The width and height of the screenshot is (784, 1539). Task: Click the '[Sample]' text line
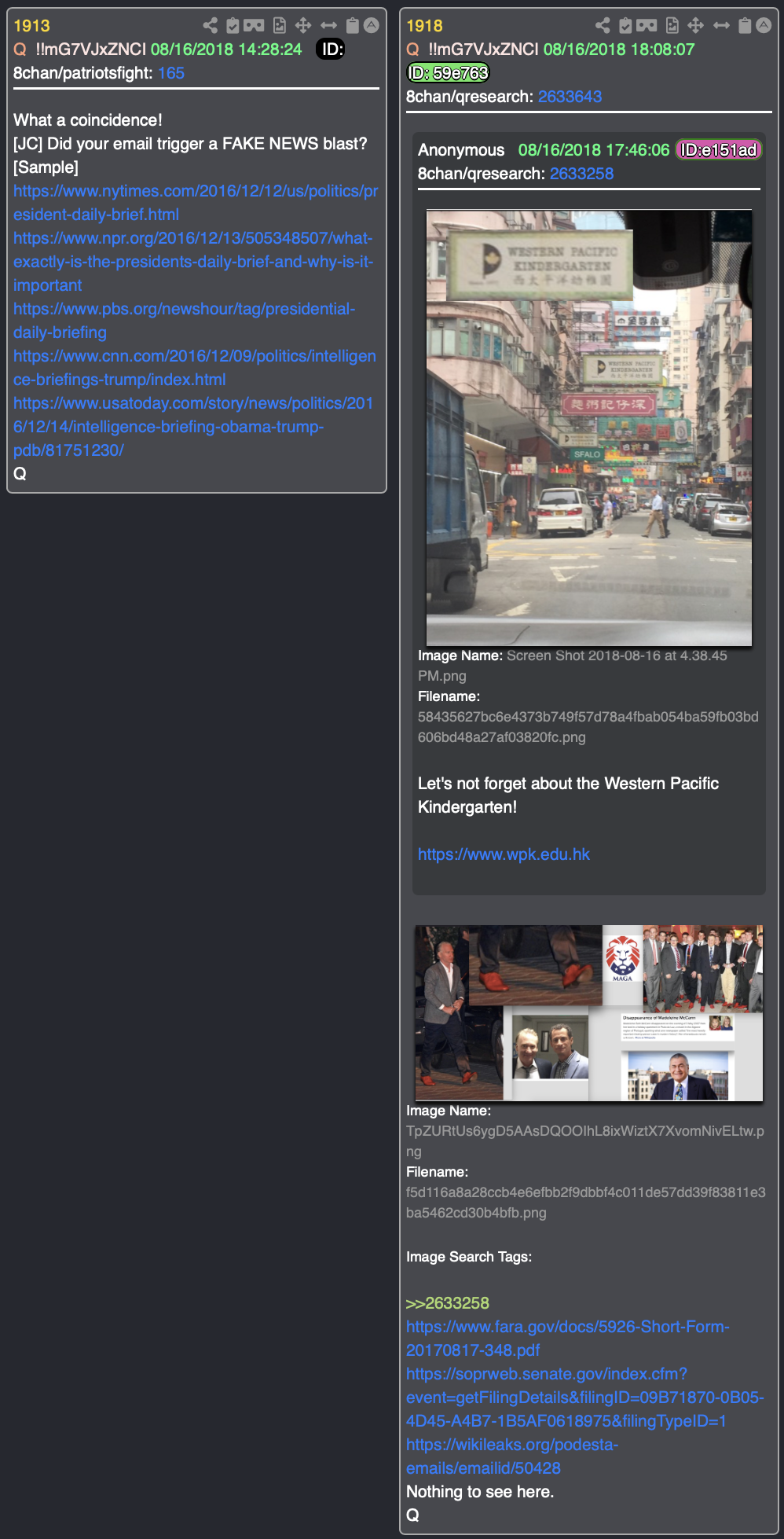[x=46, y=167]
